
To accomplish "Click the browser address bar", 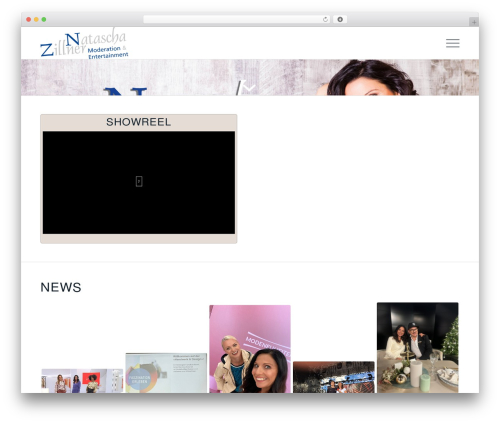I will point(236,20).
